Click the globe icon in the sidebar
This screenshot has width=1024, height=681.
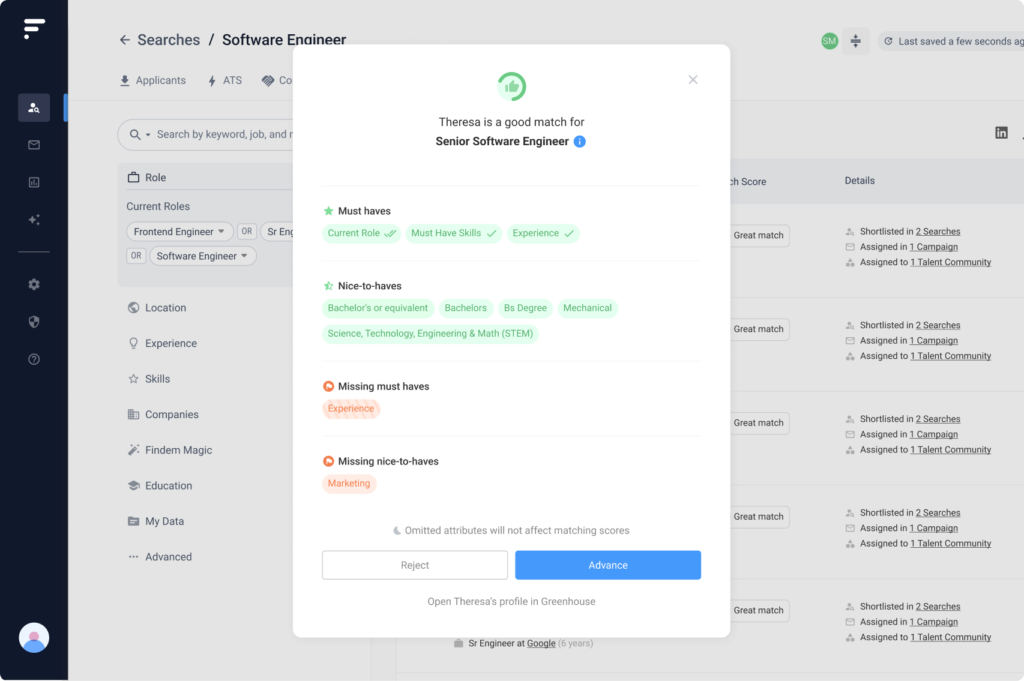(34, 321)
